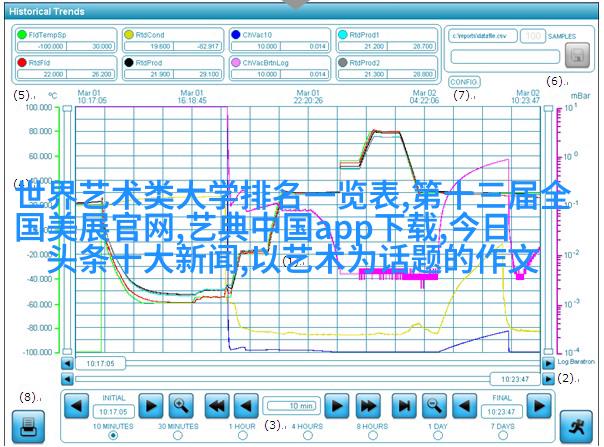
Task: Click the zoom out magnifier icon
Action: pos(434,405)
